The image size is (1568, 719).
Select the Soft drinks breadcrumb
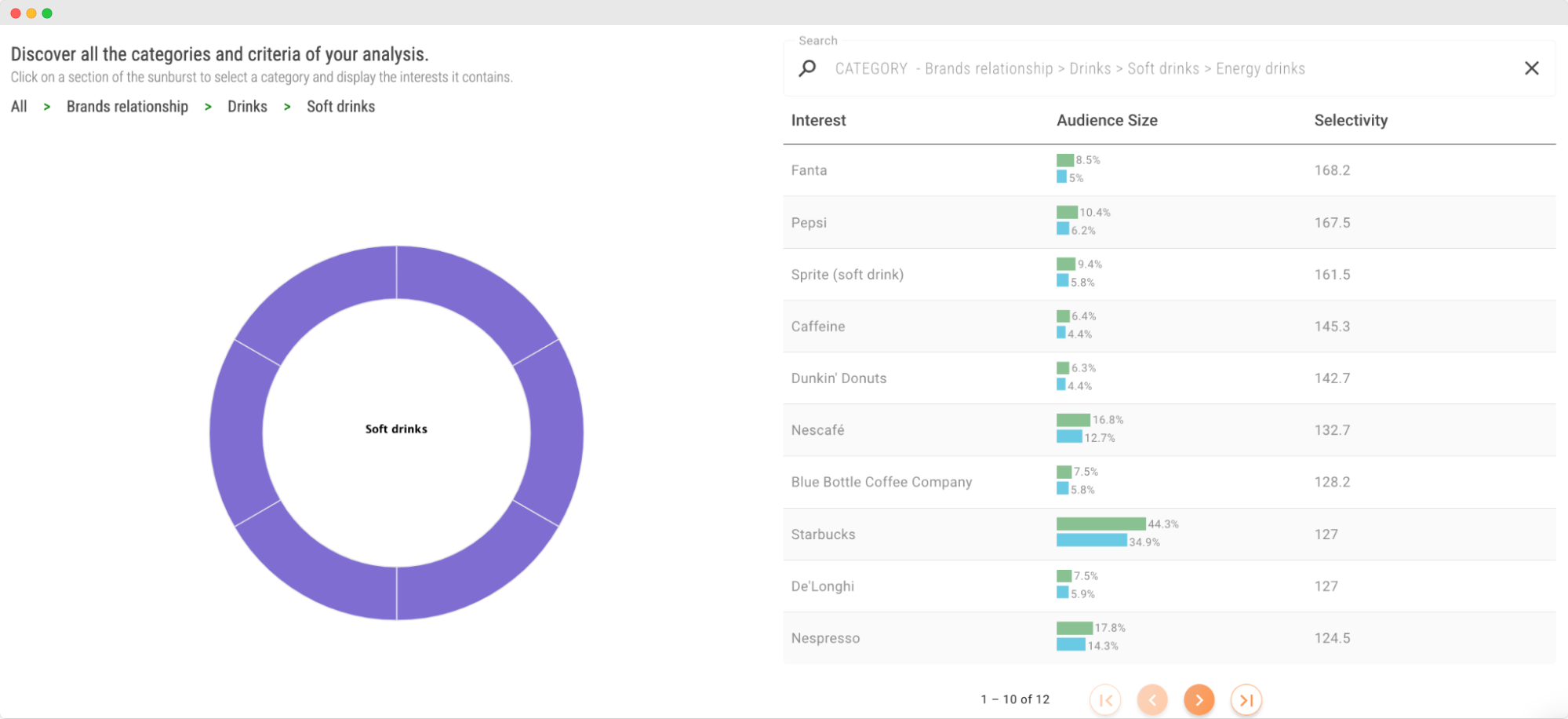[340, 107]
